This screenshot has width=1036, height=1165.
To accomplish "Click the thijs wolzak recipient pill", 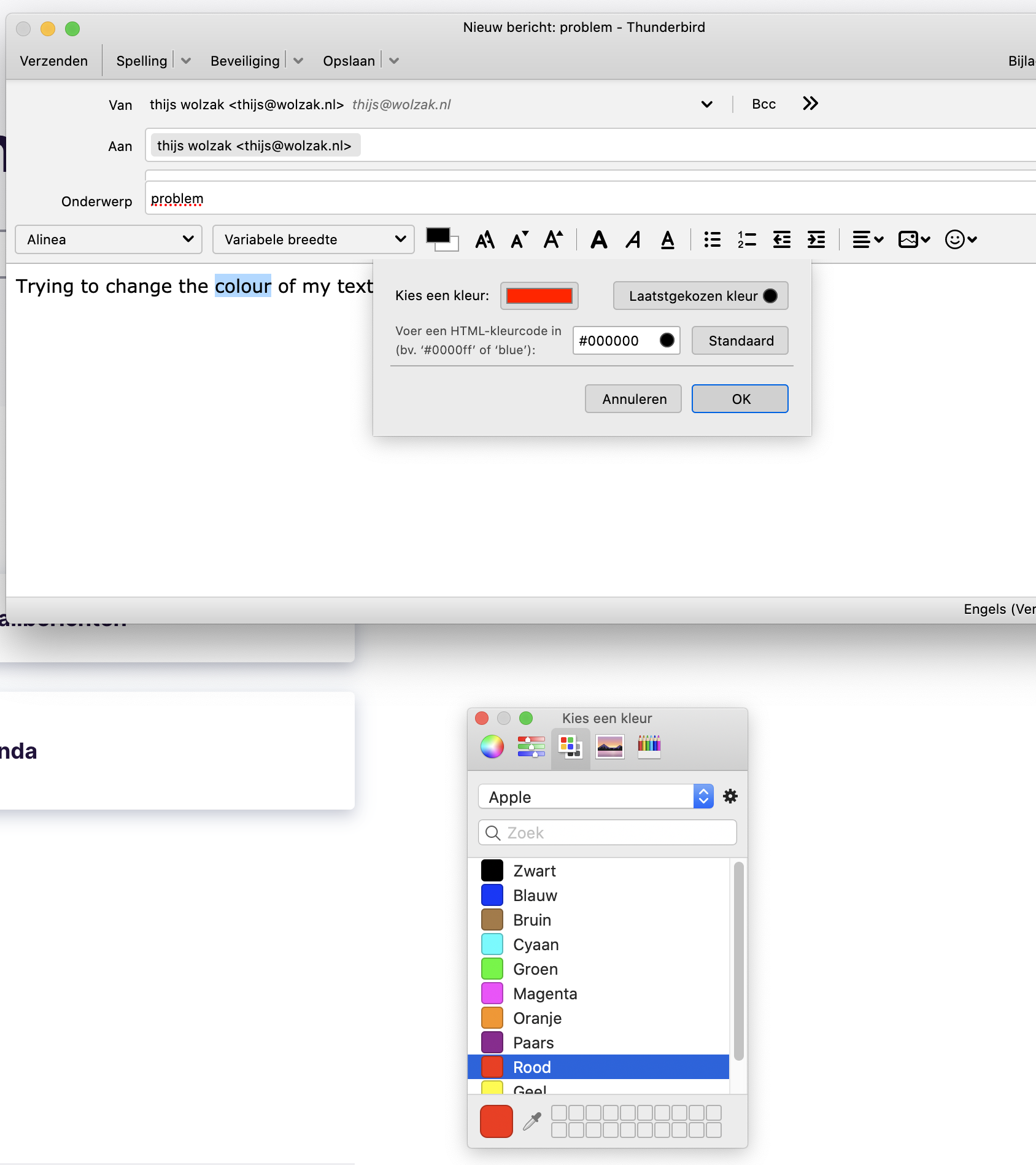I will click(255, 145).
